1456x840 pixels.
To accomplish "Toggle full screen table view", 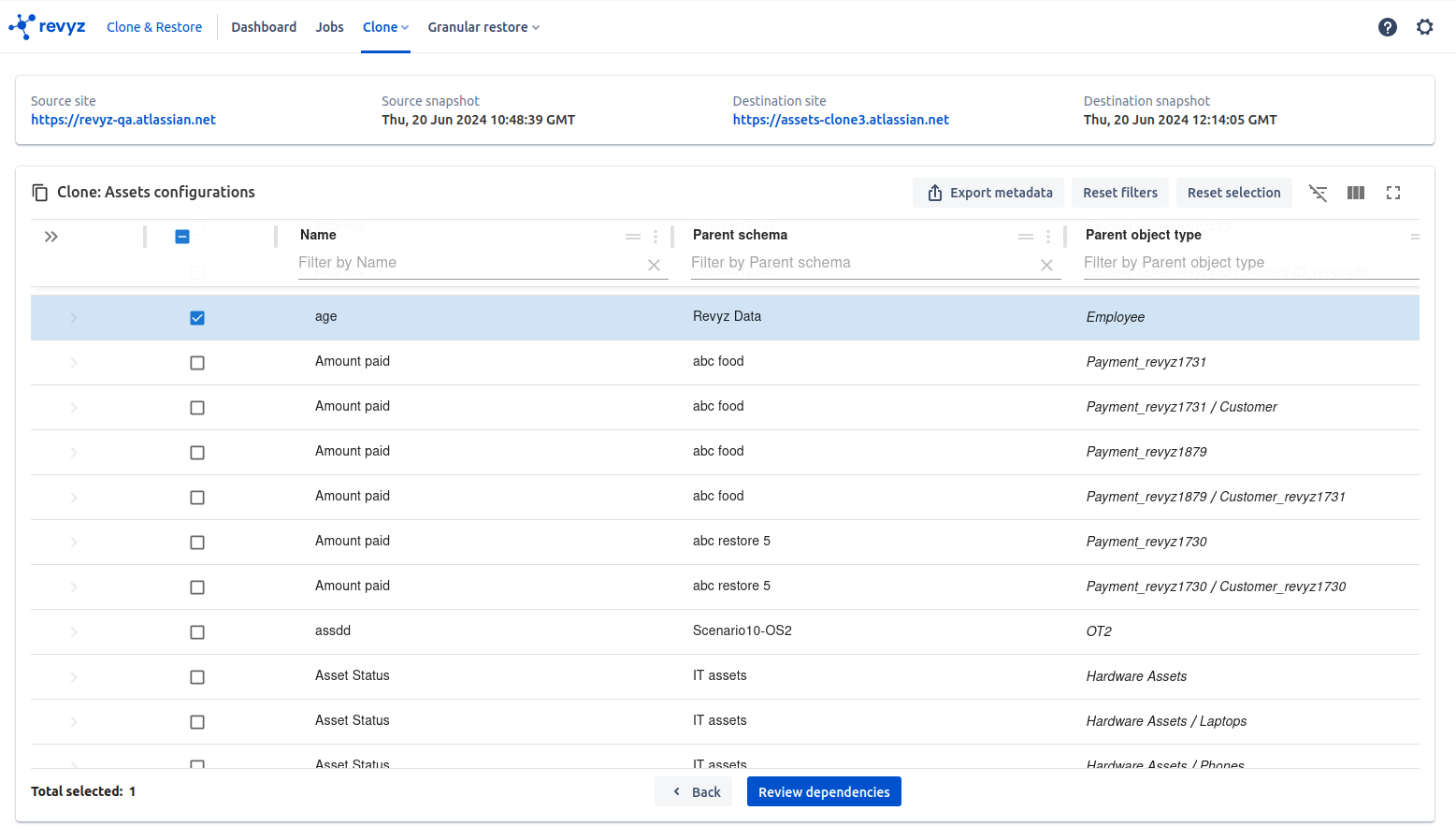I will pos(1393,193).
